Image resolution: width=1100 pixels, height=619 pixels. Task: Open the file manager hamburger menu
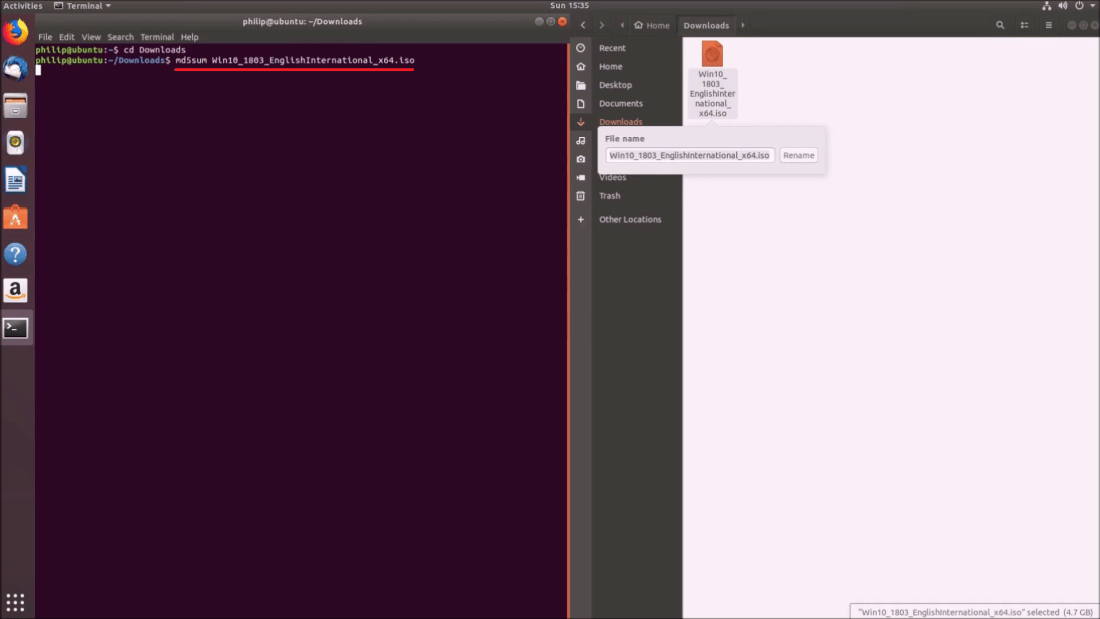(1049, 25)
